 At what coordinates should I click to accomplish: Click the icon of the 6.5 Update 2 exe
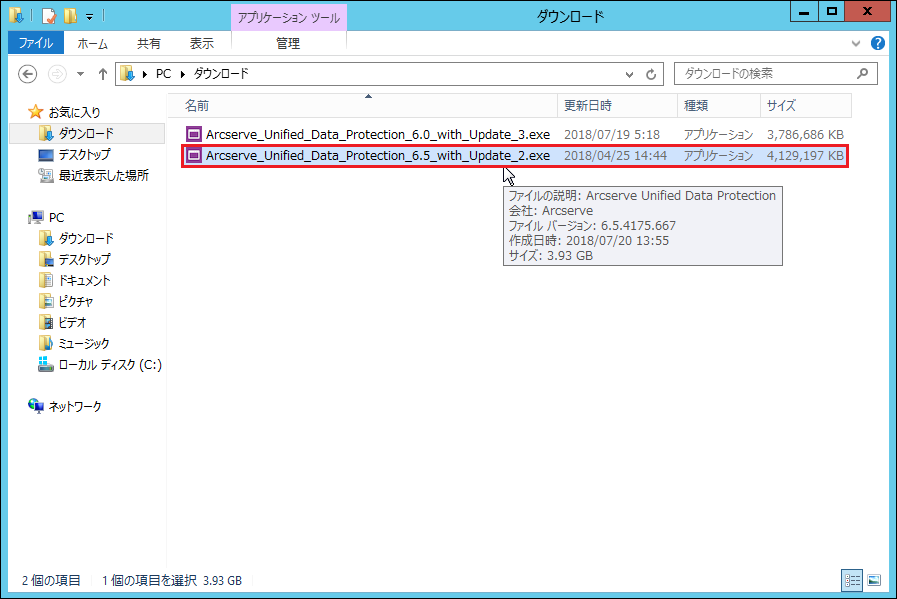(194, 155)
